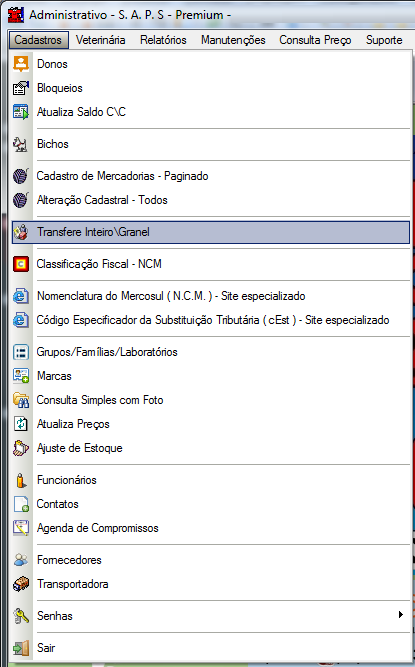
Task: Expand the Senhas submenu arrow
Action: (401, 615)
